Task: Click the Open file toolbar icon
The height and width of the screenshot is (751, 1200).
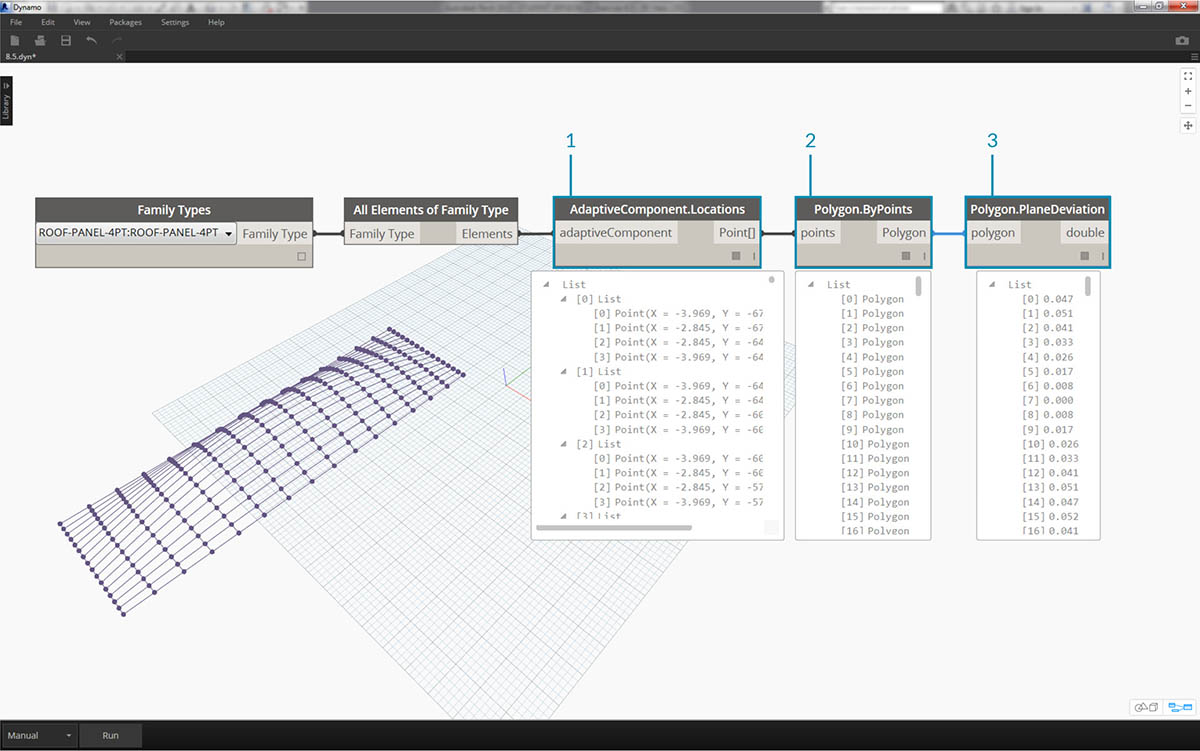Action: tap(40, 41)
